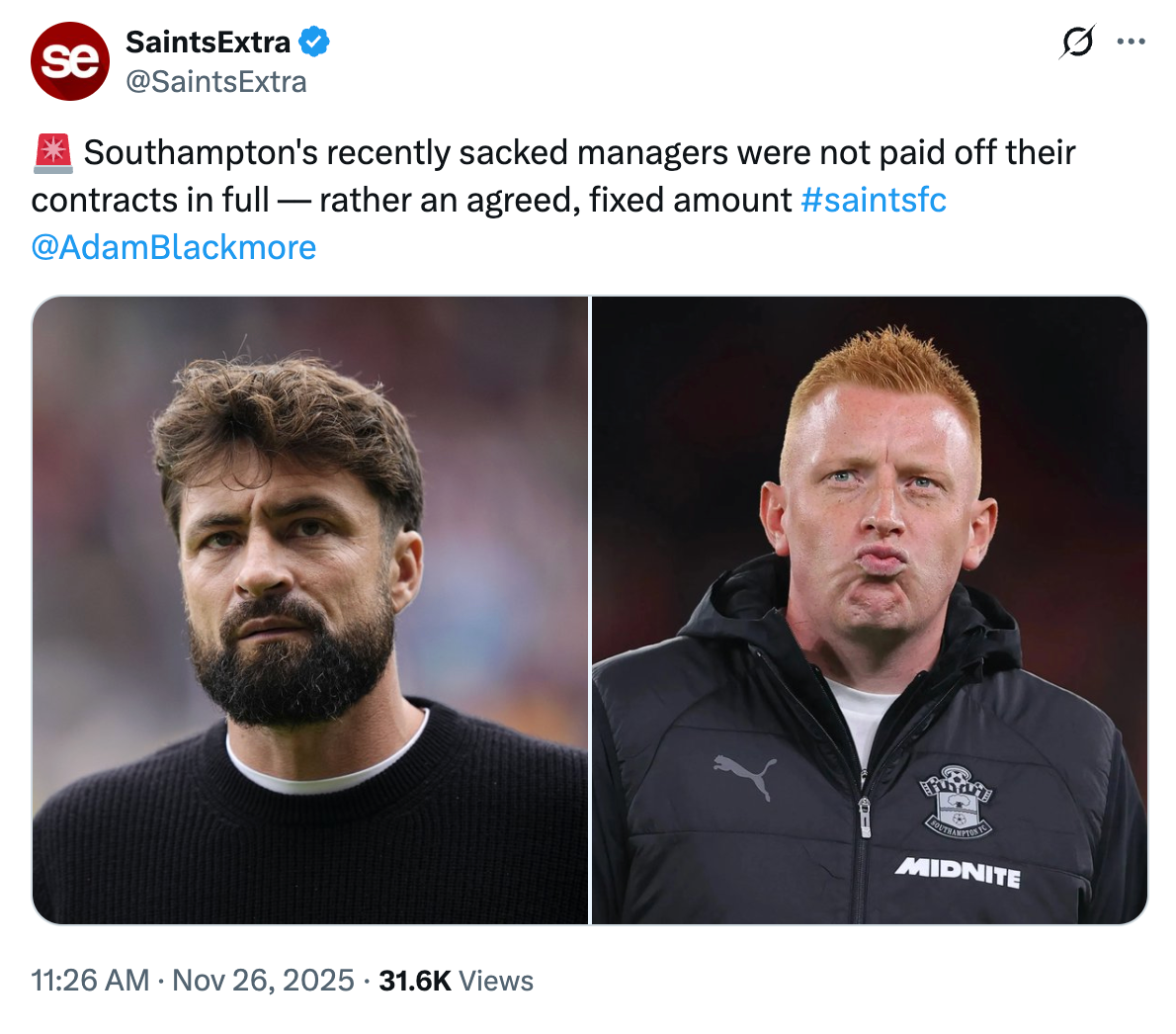Click the blue verified badge
1176x1034 pixels.
click(314, 43)
